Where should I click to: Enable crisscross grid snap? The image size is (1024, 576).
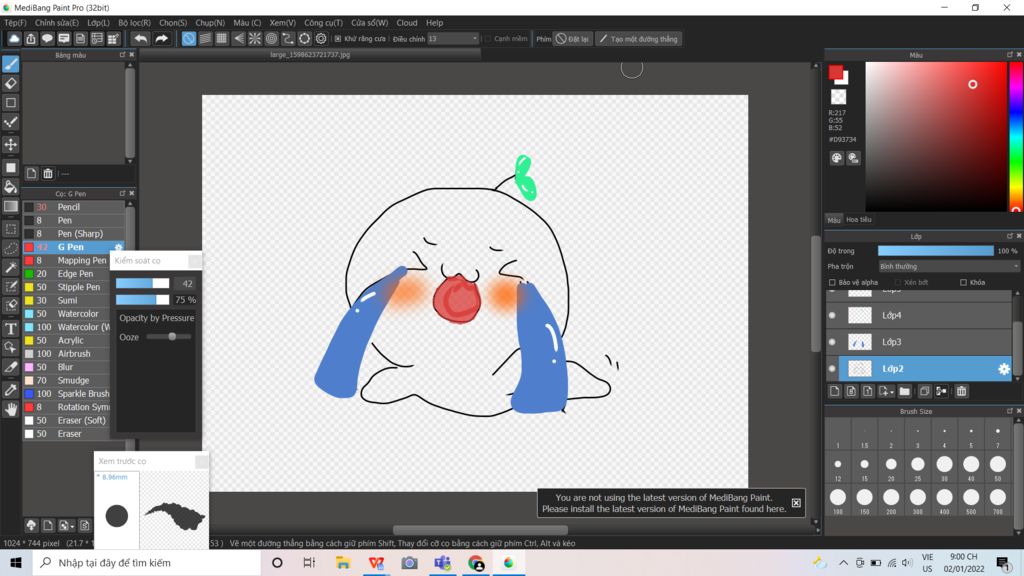tap(221, 39)
